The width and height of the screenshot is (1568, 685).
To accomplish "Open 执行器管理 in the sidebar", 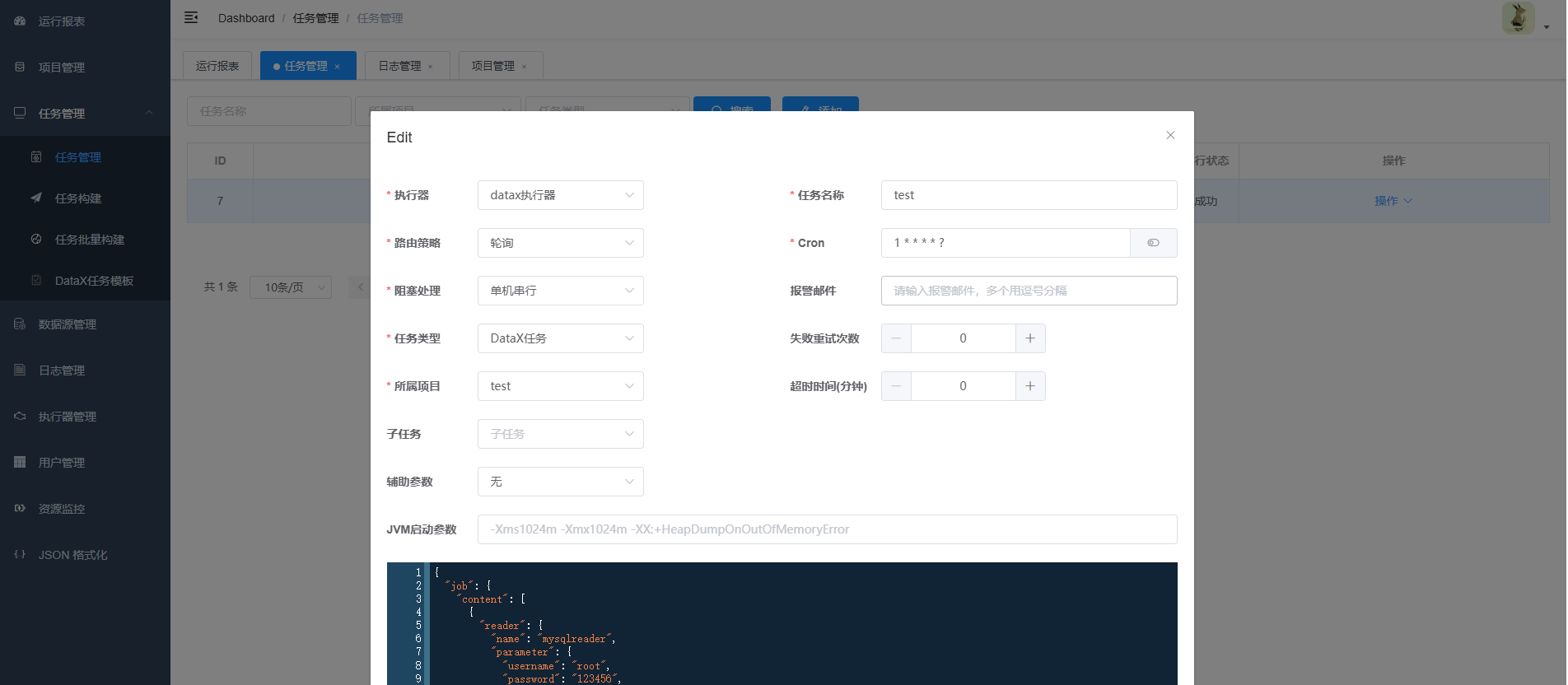I will tap(85, 417).
